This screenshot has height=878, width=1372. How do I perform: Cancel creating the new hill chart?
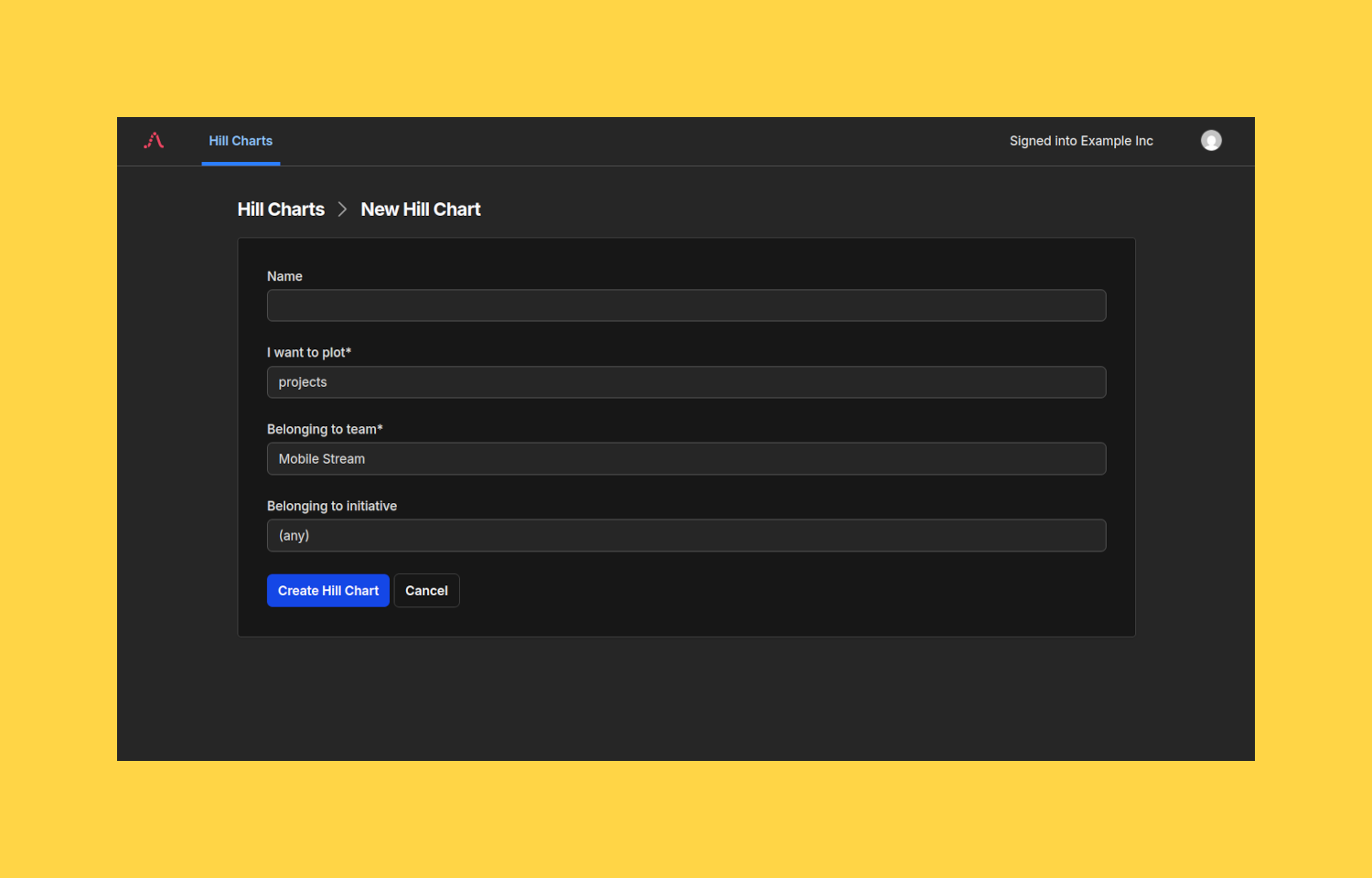click(427, 591)
